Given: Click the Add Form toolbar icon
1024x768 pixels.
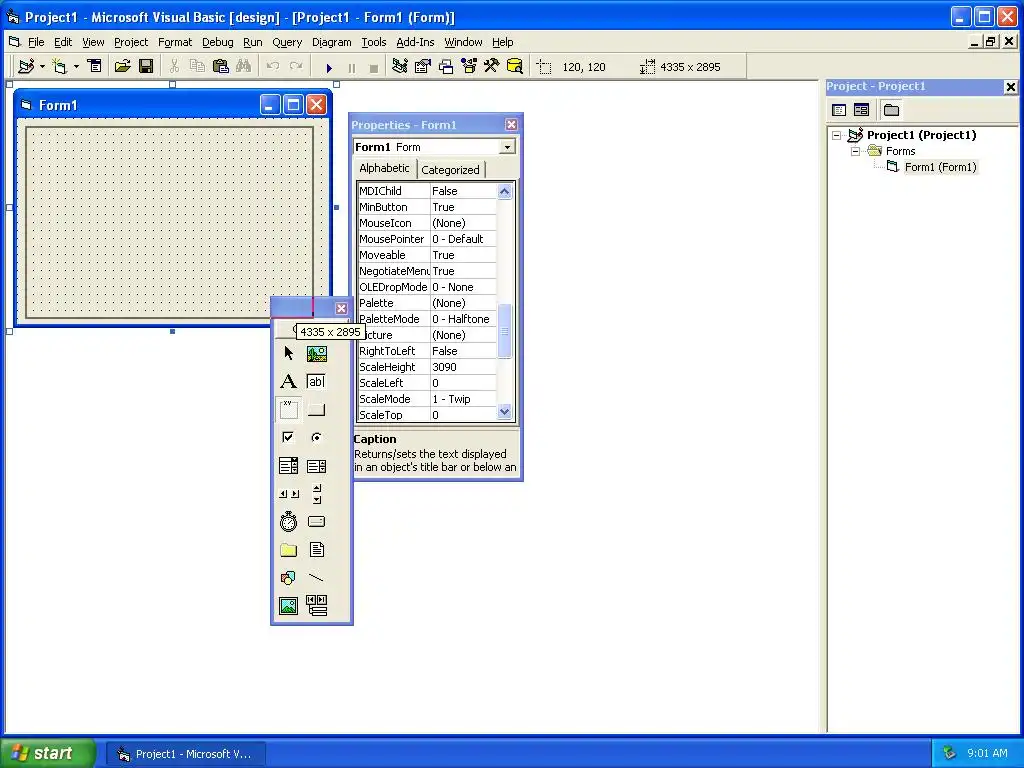Looking at the screenshot, I should pyautogui.click(x=59, y=67).
